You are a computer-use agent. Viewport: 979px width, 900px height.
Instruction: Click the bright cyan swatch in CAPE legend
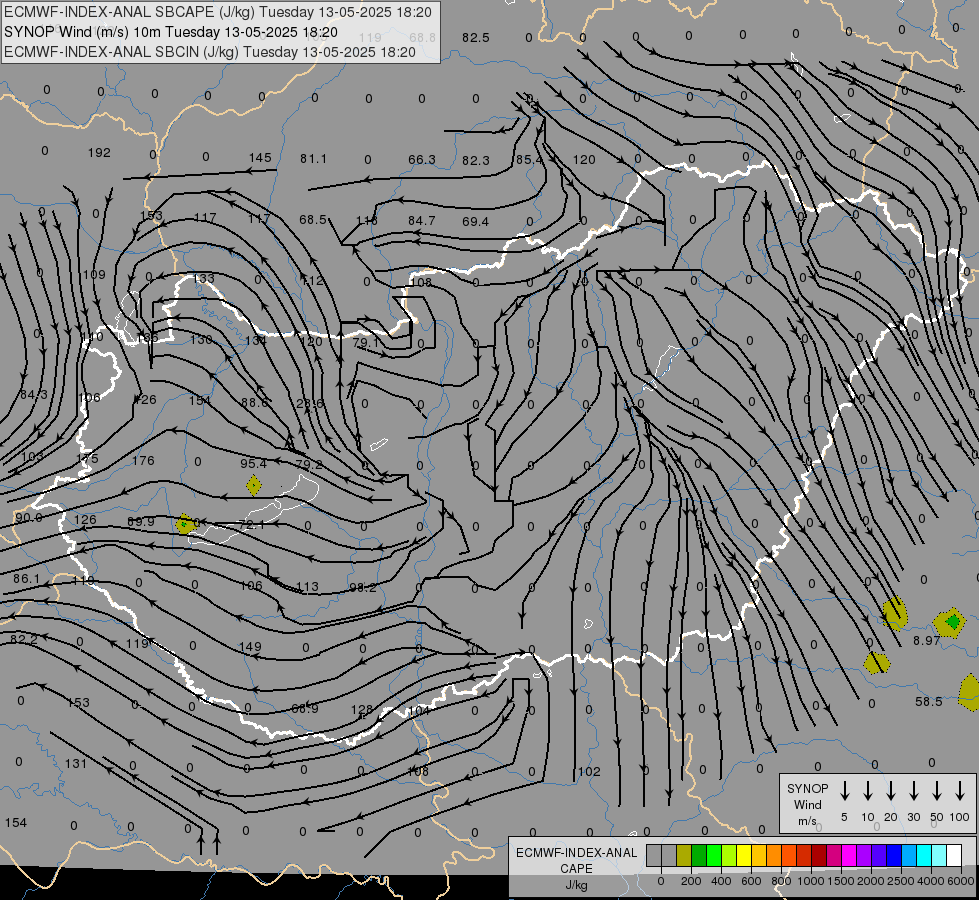click(923, 856)
